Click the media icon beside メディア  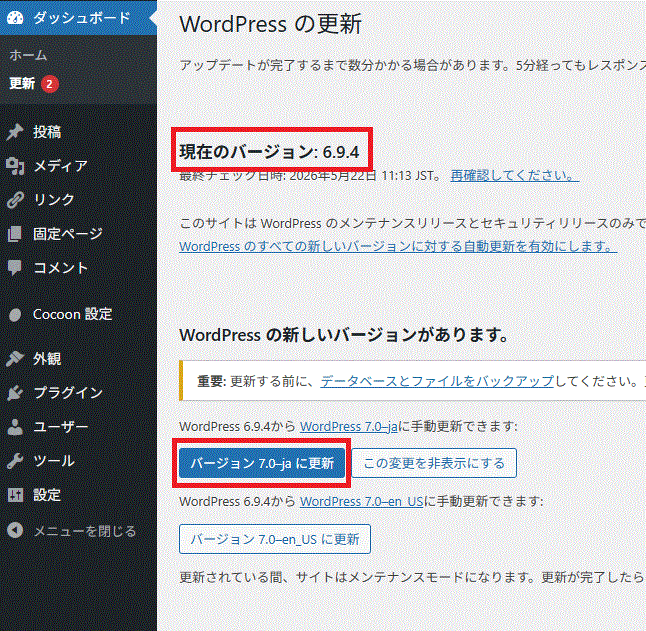tap(15, 166)
